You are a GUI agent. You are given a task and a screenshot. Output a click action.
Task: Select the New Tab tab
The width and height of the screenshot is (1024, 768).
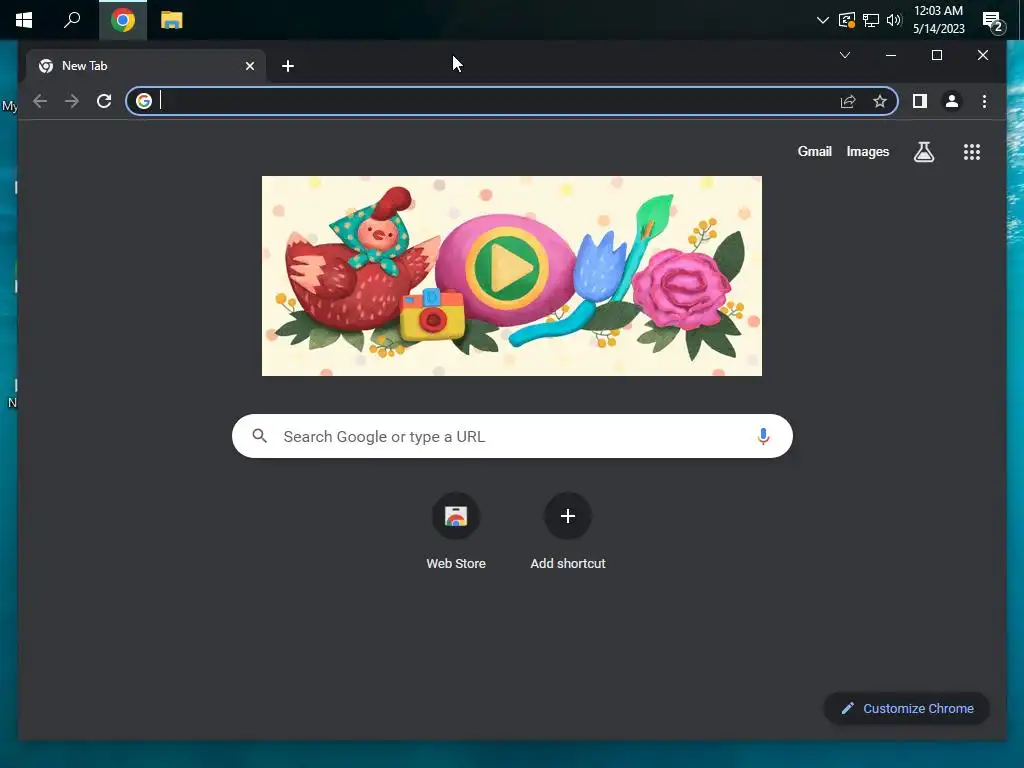point(146,66)
